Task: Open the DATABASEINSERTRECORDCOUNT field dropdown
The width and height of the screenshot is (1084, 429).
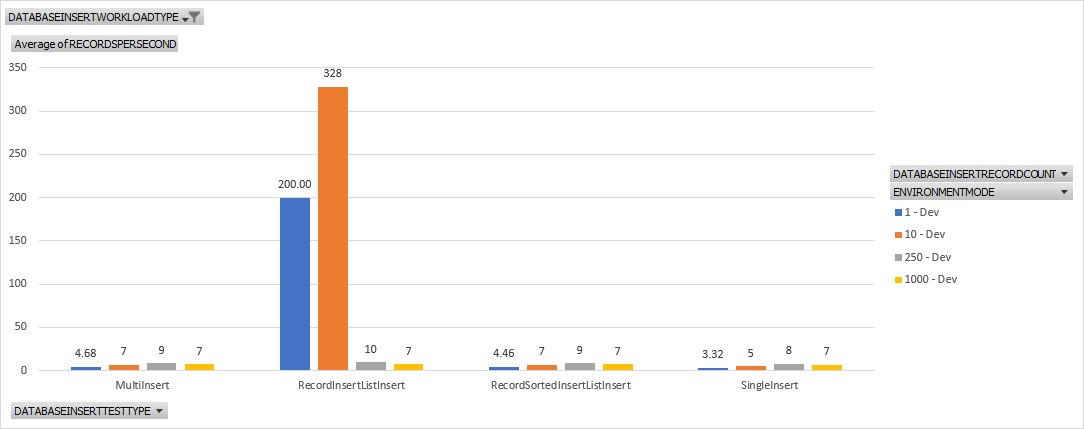Action: pyautogui.click(x=1064, y=174)
